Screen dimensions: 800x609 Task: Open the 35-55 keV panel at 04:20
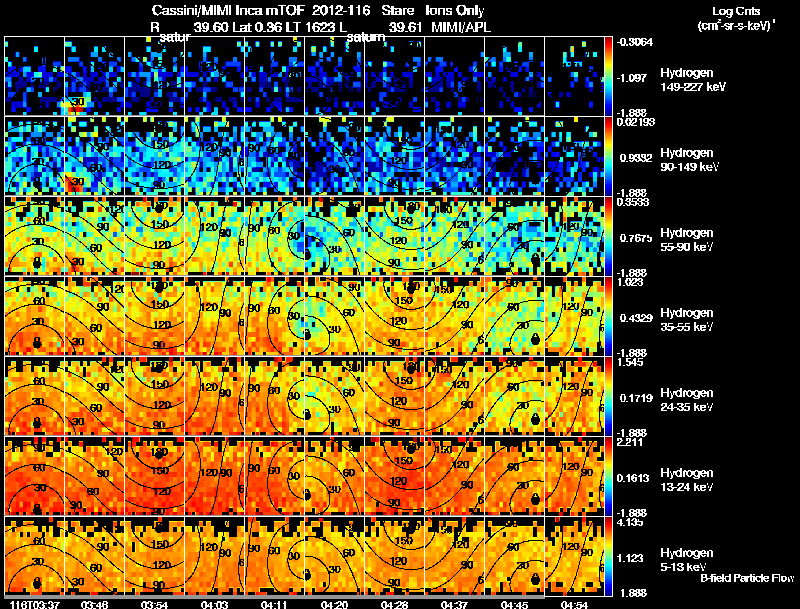[x=334, y=316]
